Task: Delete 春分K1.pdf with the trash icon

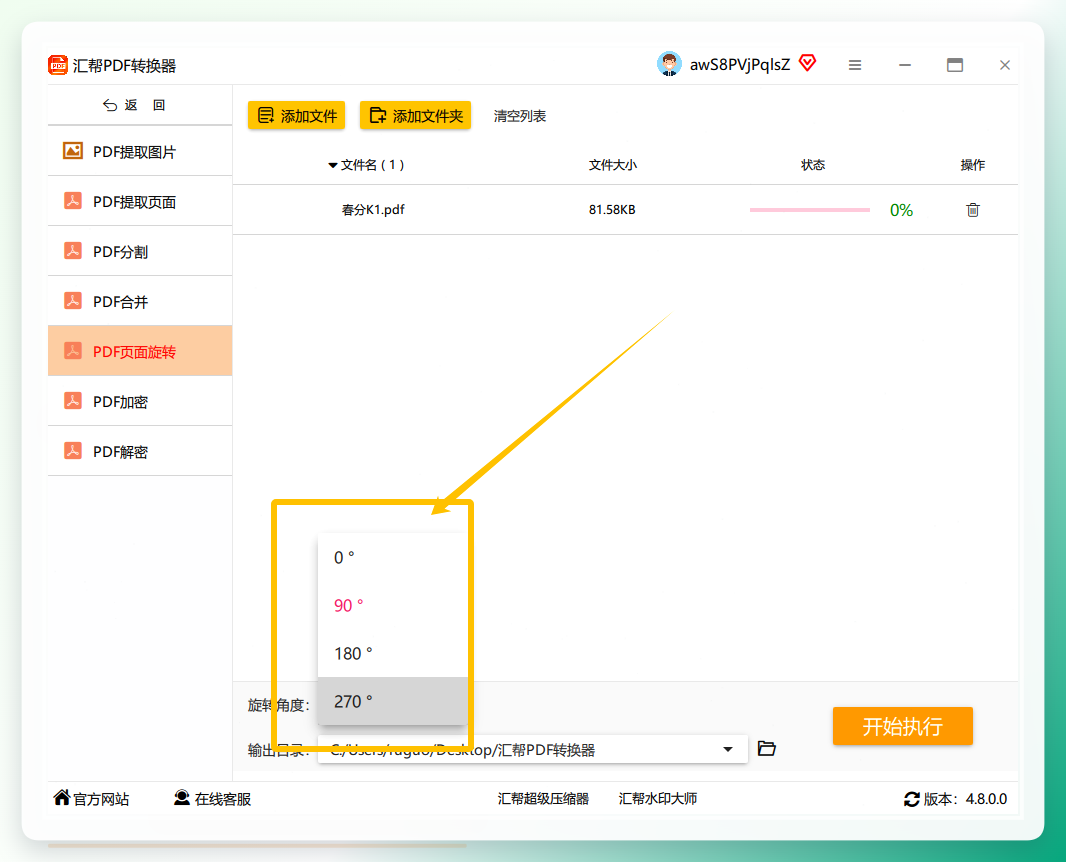Action: coord(973,209)
